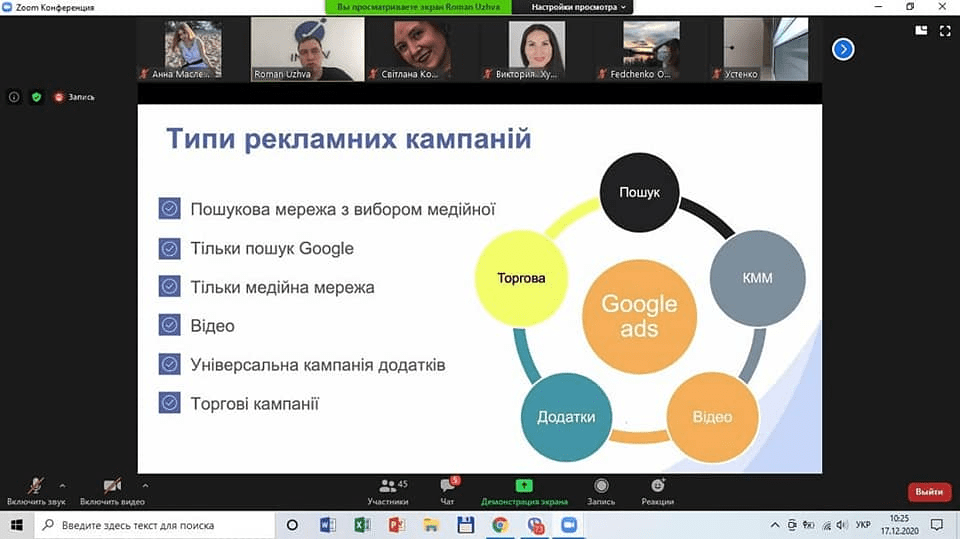Open the Windows notification center icon

tap(936, 525)
